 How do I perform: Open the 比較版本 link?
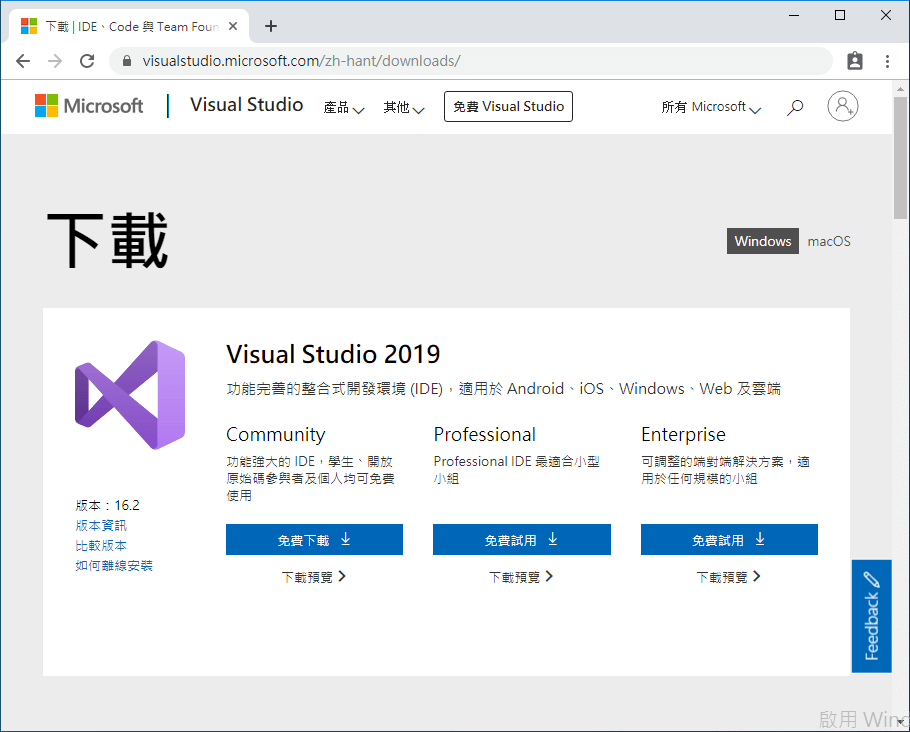point(101,546)
